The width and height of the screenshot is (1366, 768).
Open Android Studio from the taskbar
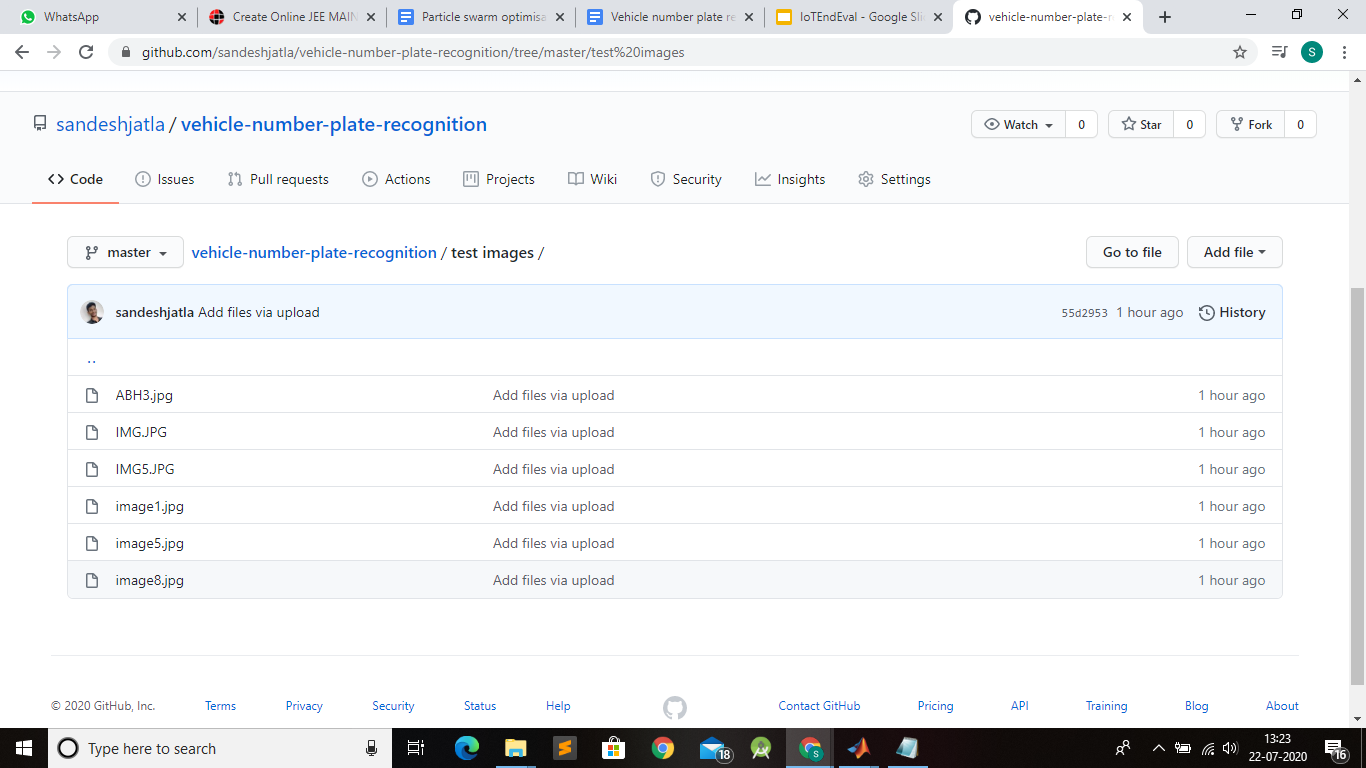[762, 748]
